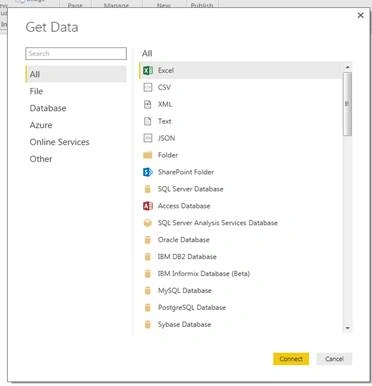Click the SQL Server Database icon
372x386 pixels.
(148, 189)
